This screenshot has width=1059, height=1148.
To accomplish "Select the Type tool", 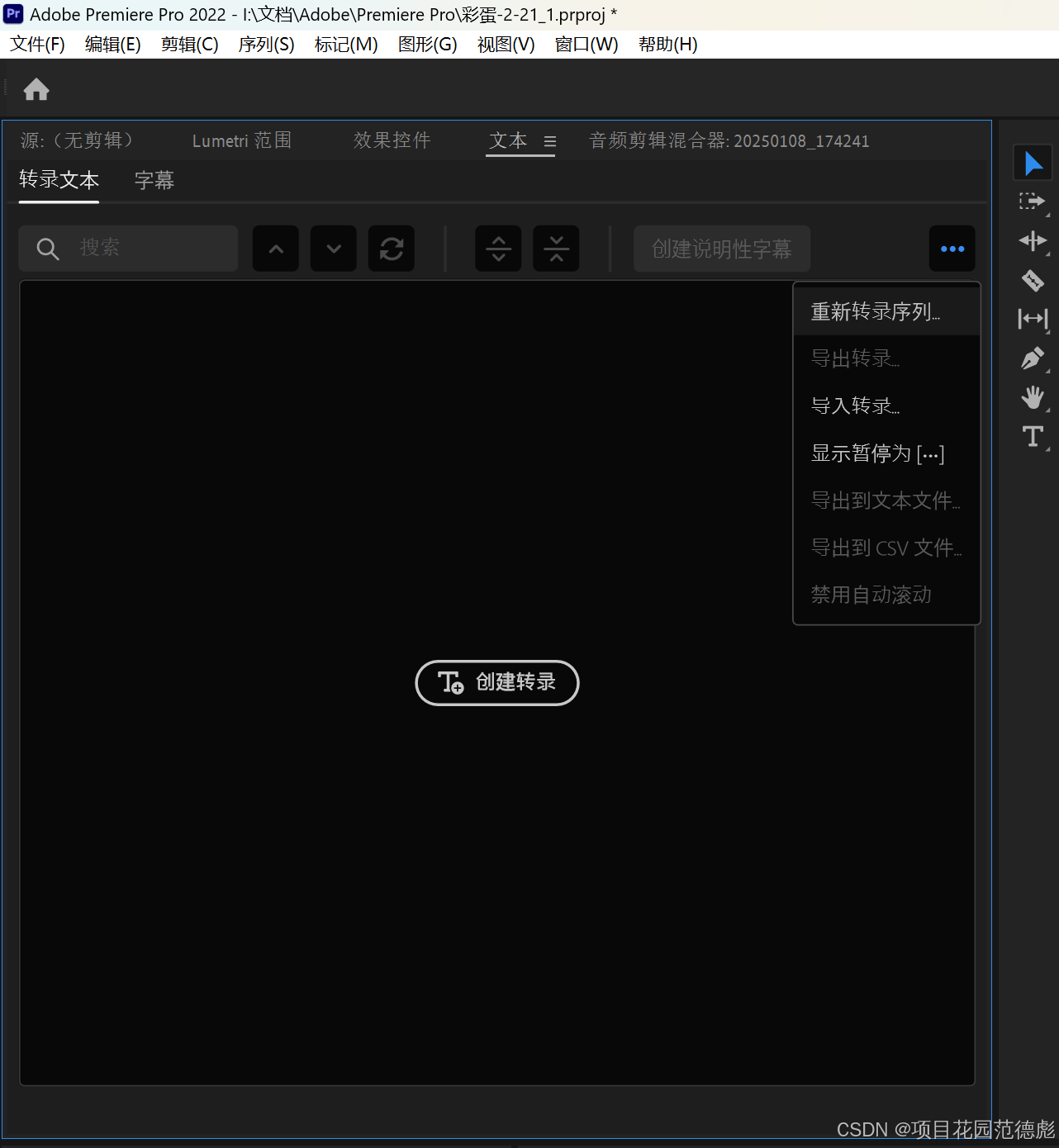I will coord(1033,436).
